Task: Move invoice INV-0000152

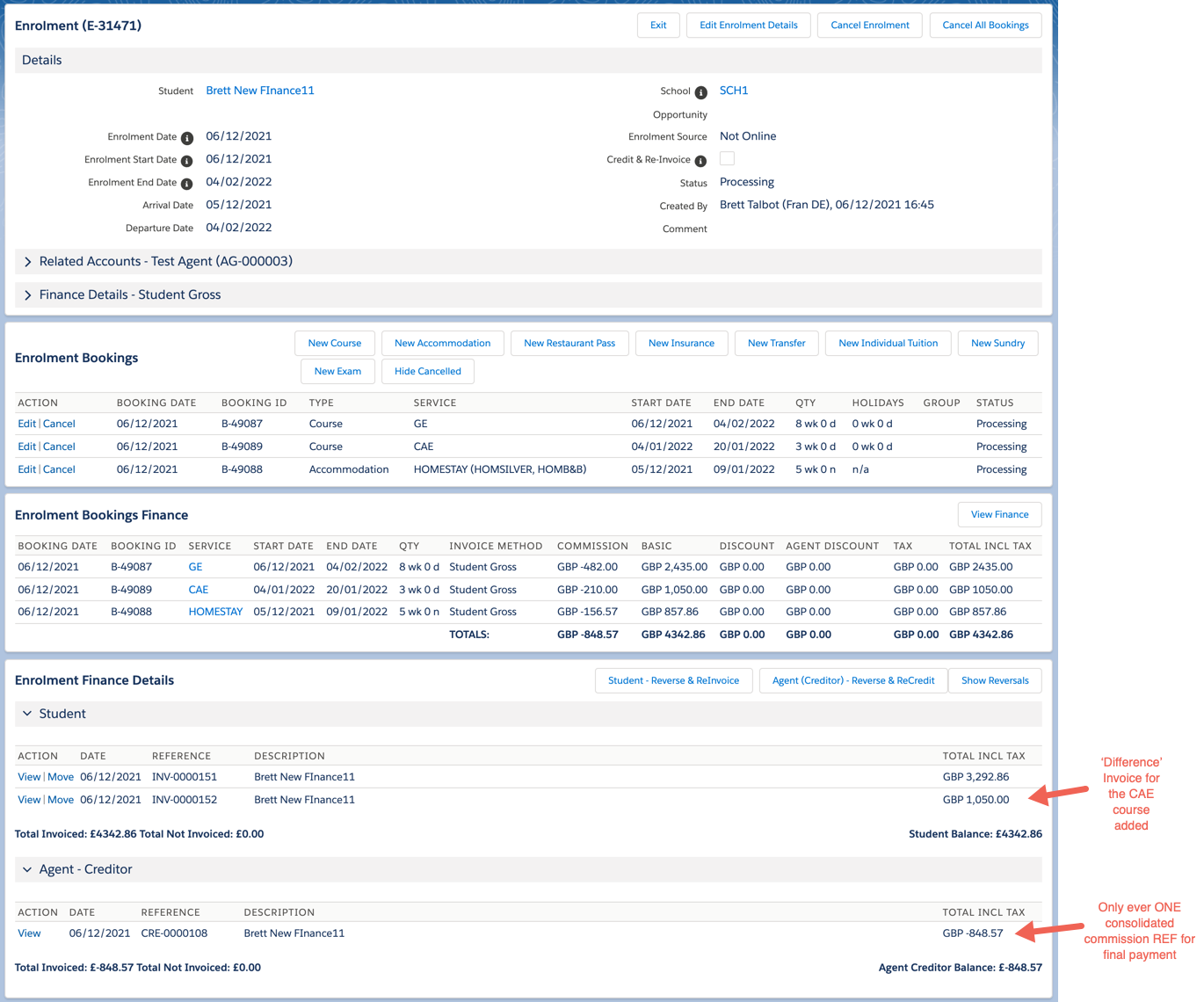Action: 61,800
